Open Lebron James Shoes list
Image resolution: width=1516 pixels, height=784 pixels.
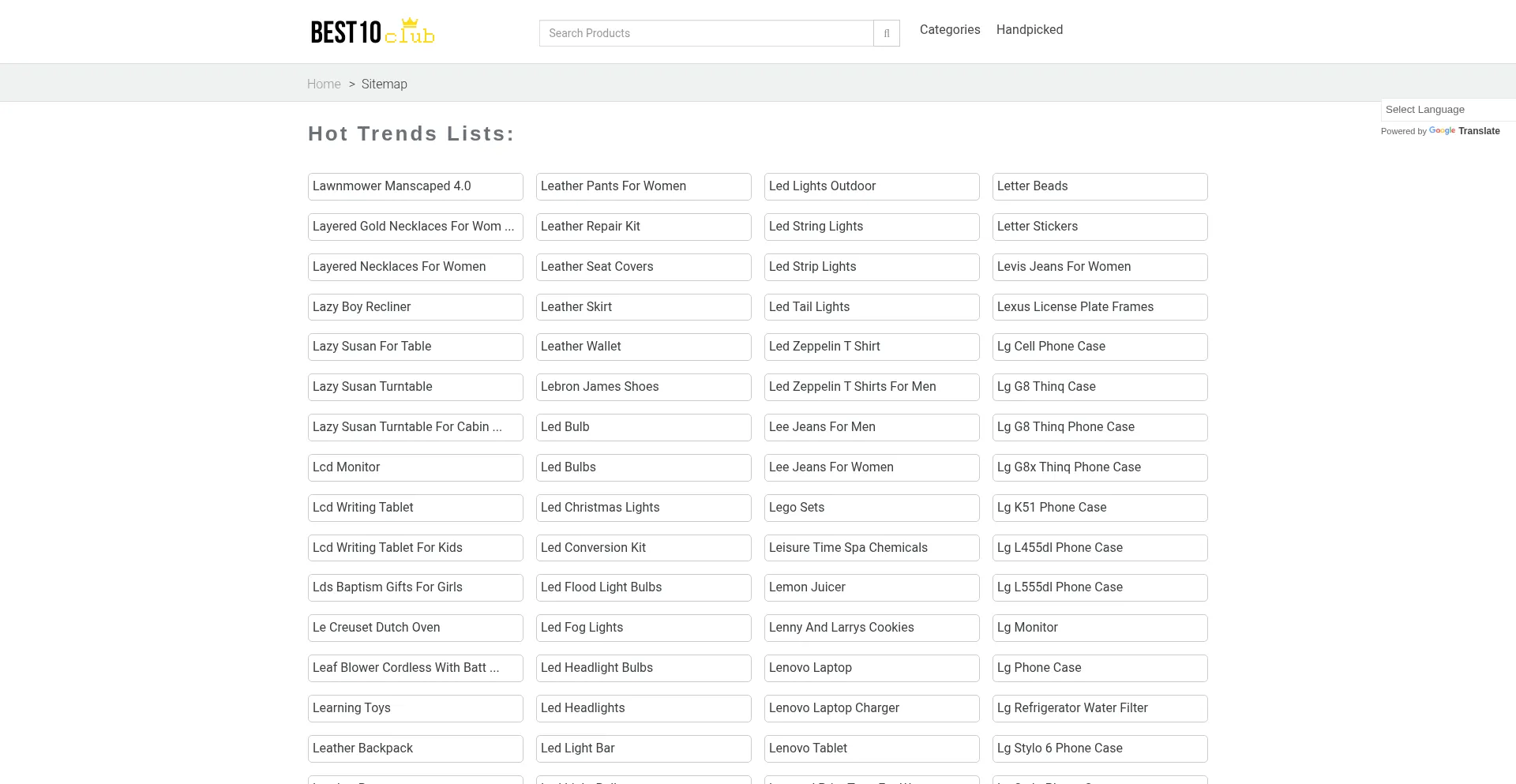click(x=643, y=387)
